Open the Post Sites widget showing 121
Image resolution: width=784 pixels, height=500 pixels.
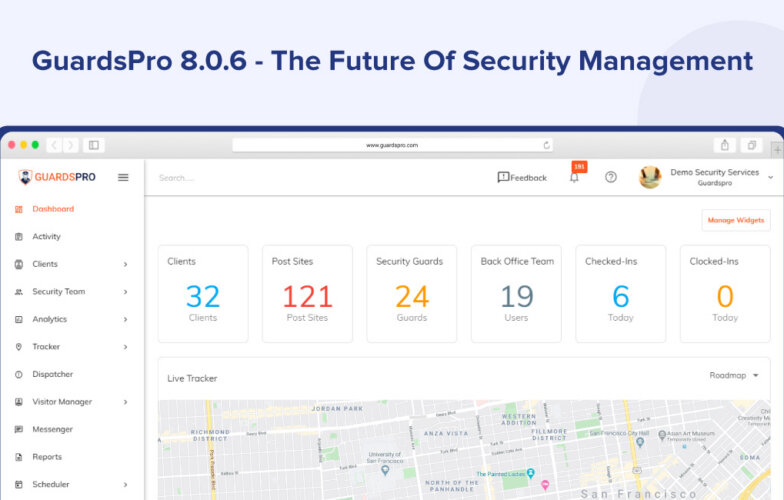click(x=308, y=294)
